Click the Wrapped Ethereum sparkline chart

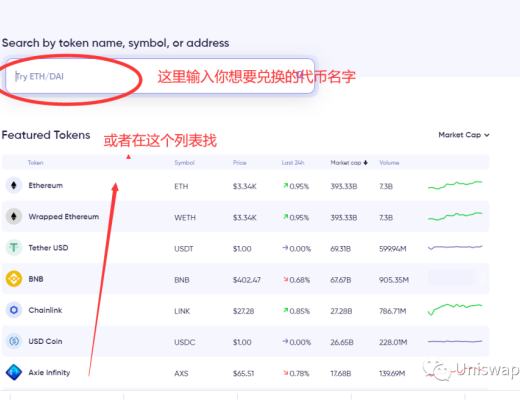click(455, 216)
